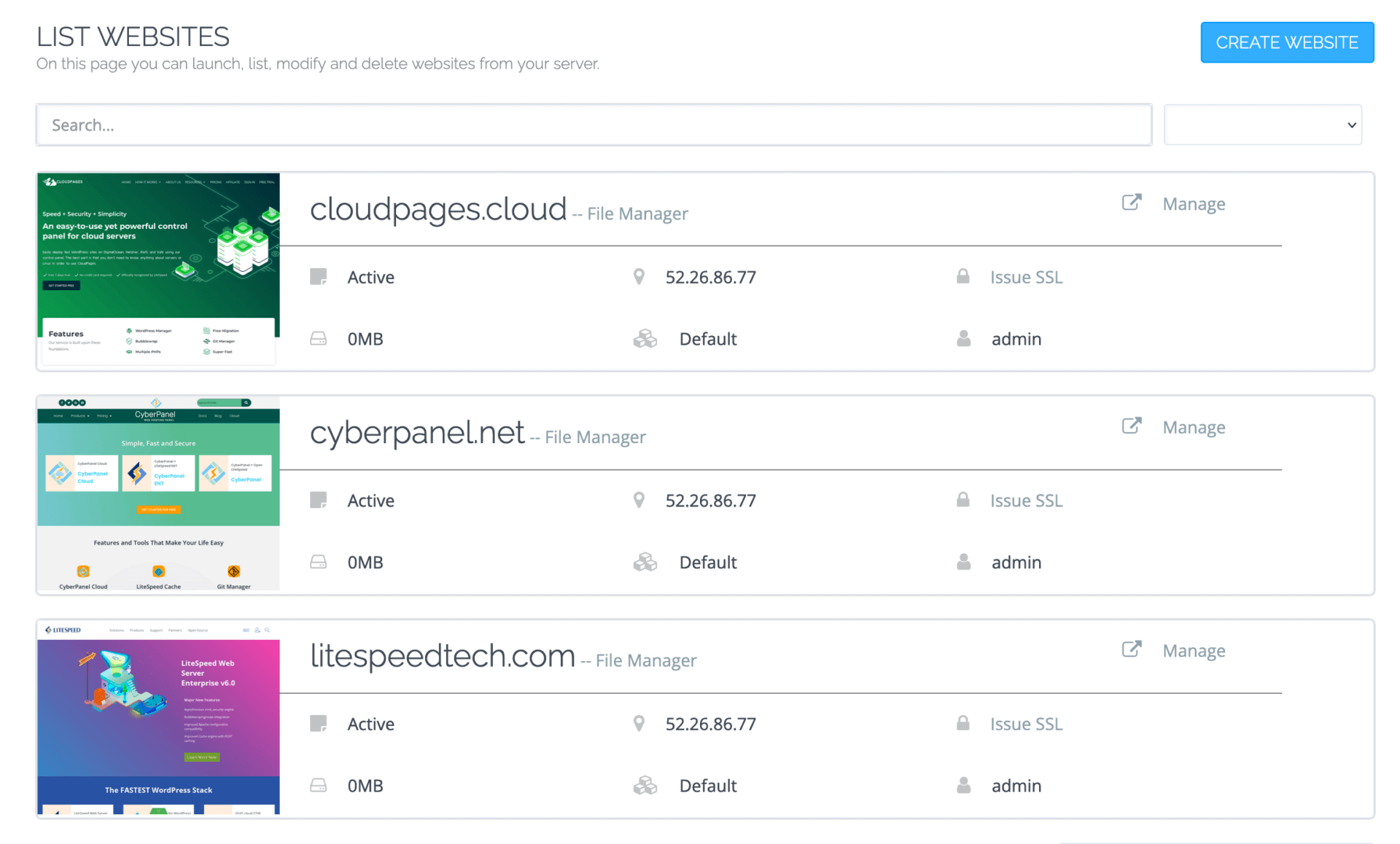Click the SSL lock icon for cloudpages.cloud

point(962,276)
